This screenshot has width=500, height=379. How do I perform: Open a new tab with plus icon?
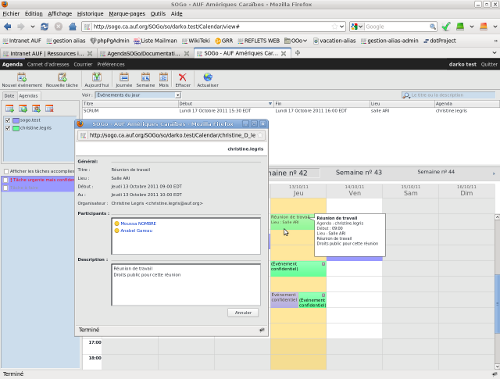click(297, 53)
